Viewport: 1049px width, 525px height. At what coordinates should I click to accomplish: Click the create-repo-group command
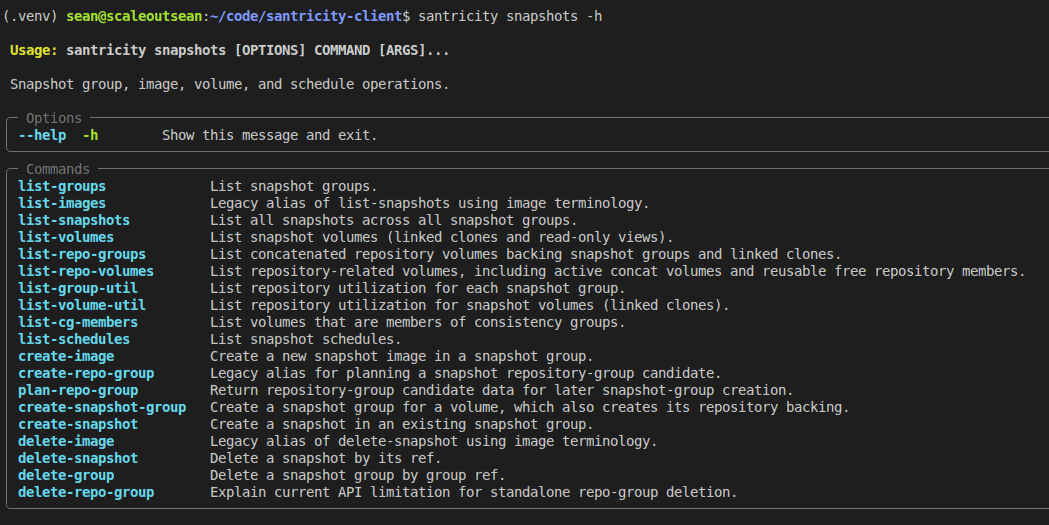coord(86,373)
